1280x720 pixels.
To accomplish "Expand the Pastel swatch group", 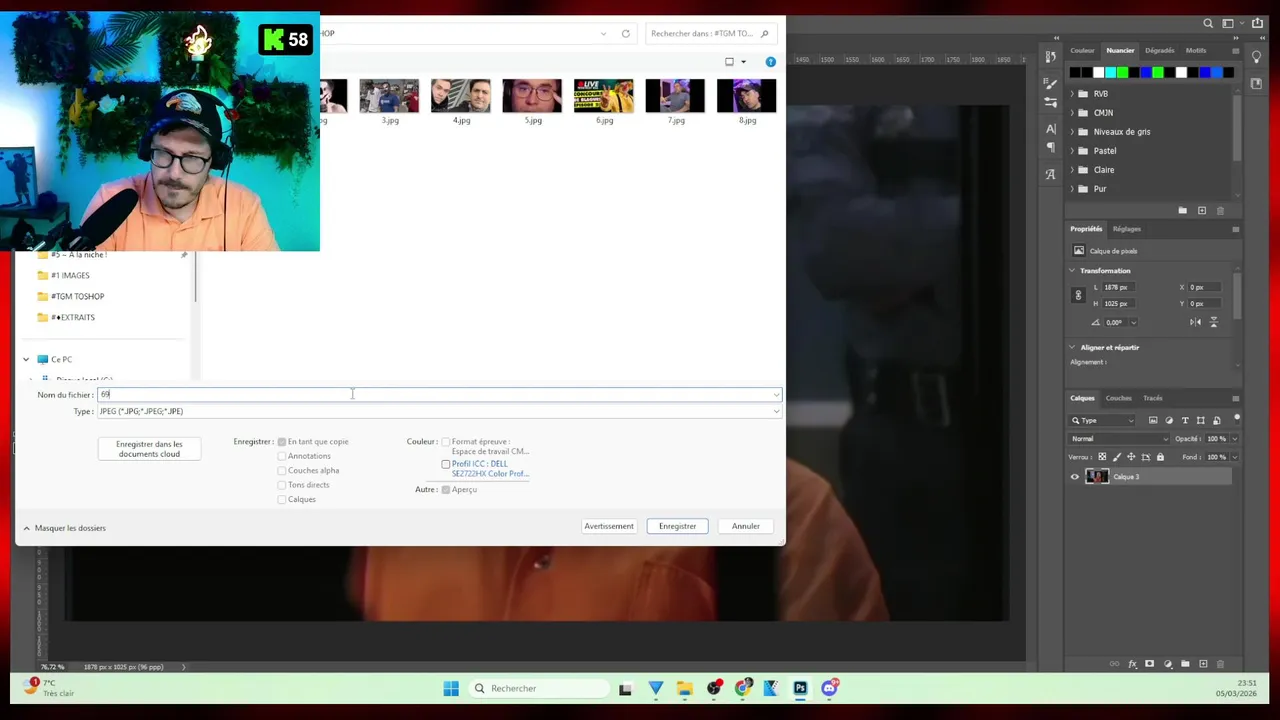I will [x=1072, y=151].
